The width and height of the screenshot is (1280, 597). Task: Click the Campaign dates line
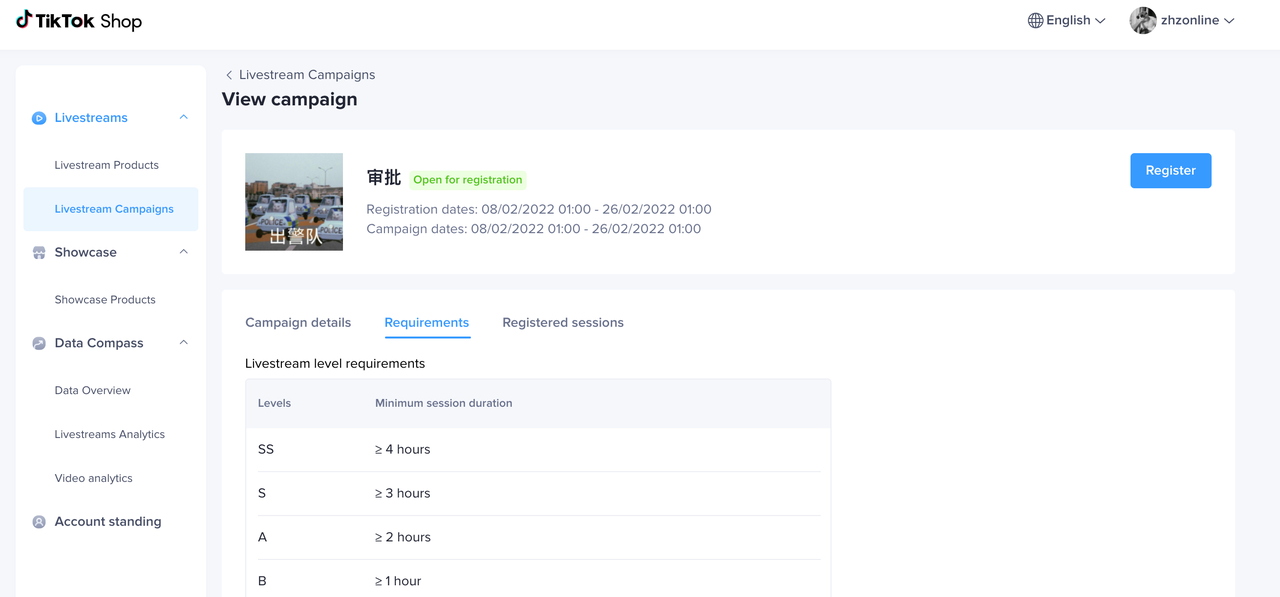pos(534,229)
